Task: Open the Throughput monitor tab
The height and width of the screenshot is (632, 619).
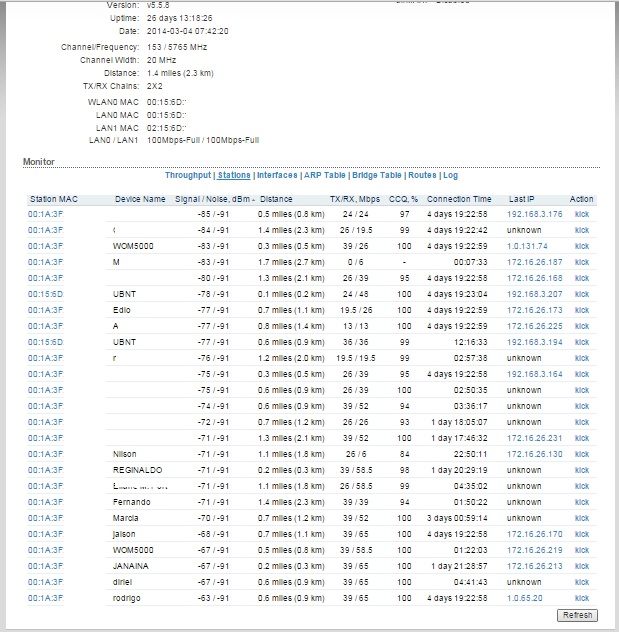Action: tap(188, 175)
